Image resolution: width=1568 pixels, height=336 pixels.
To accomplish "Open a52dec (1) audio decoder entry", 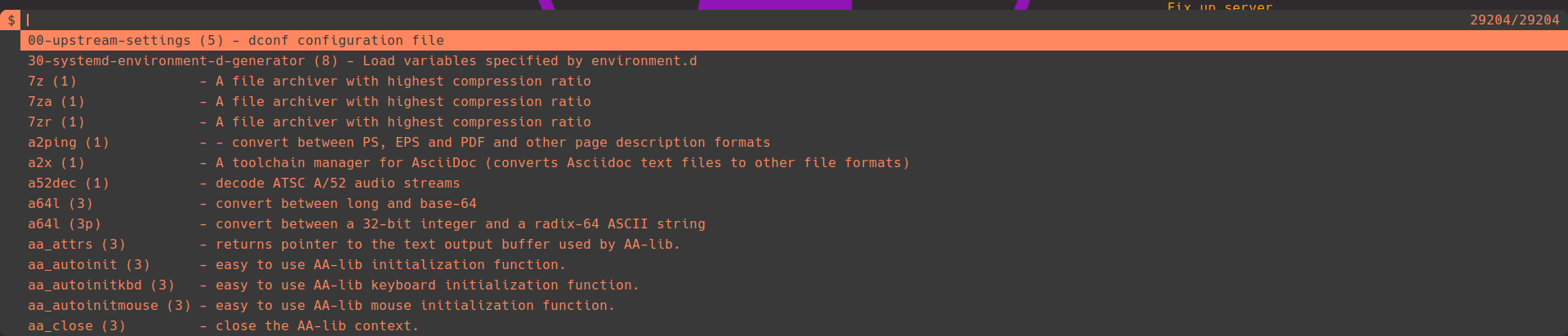I will 243,183.
